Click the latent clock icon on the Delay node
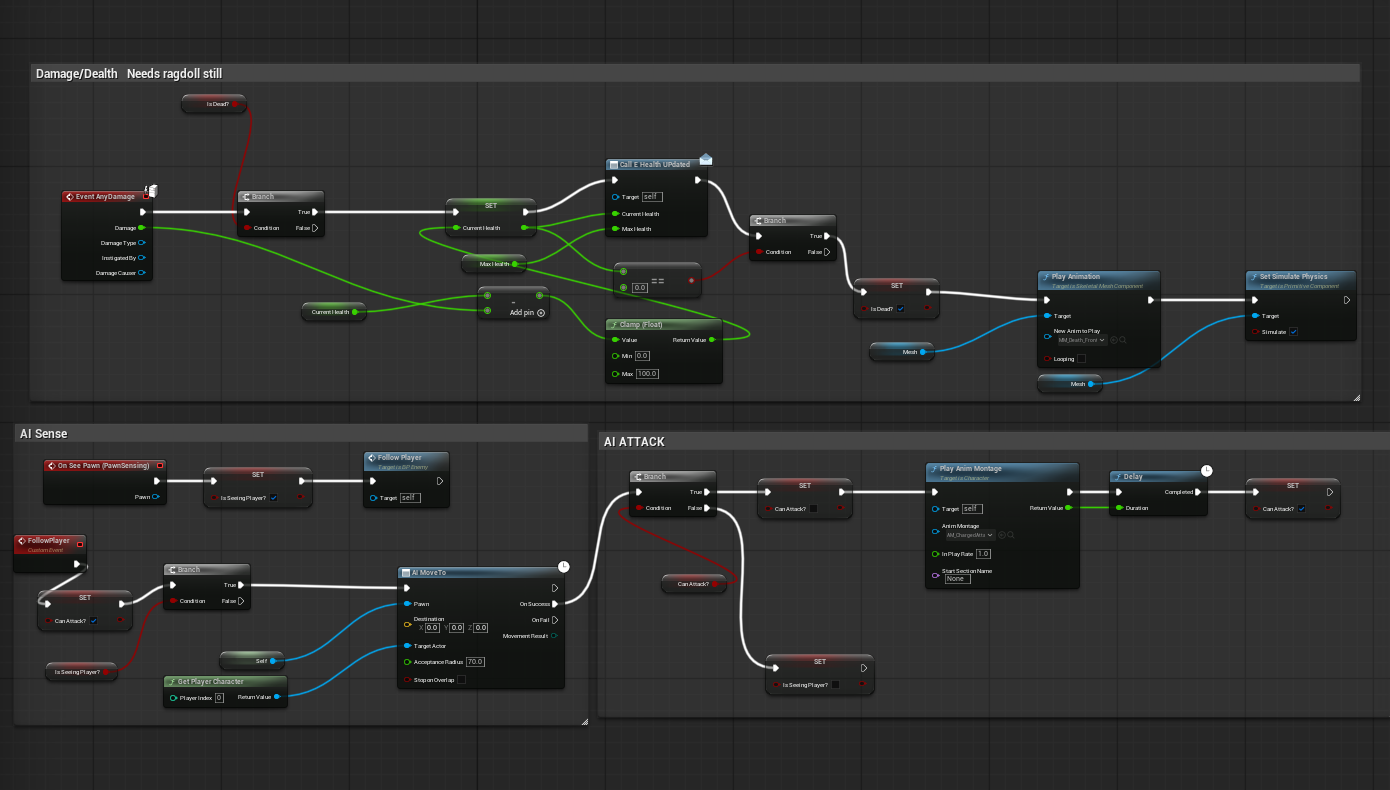The height and width of the screenshot is (790, 1390). [1207, 470]
